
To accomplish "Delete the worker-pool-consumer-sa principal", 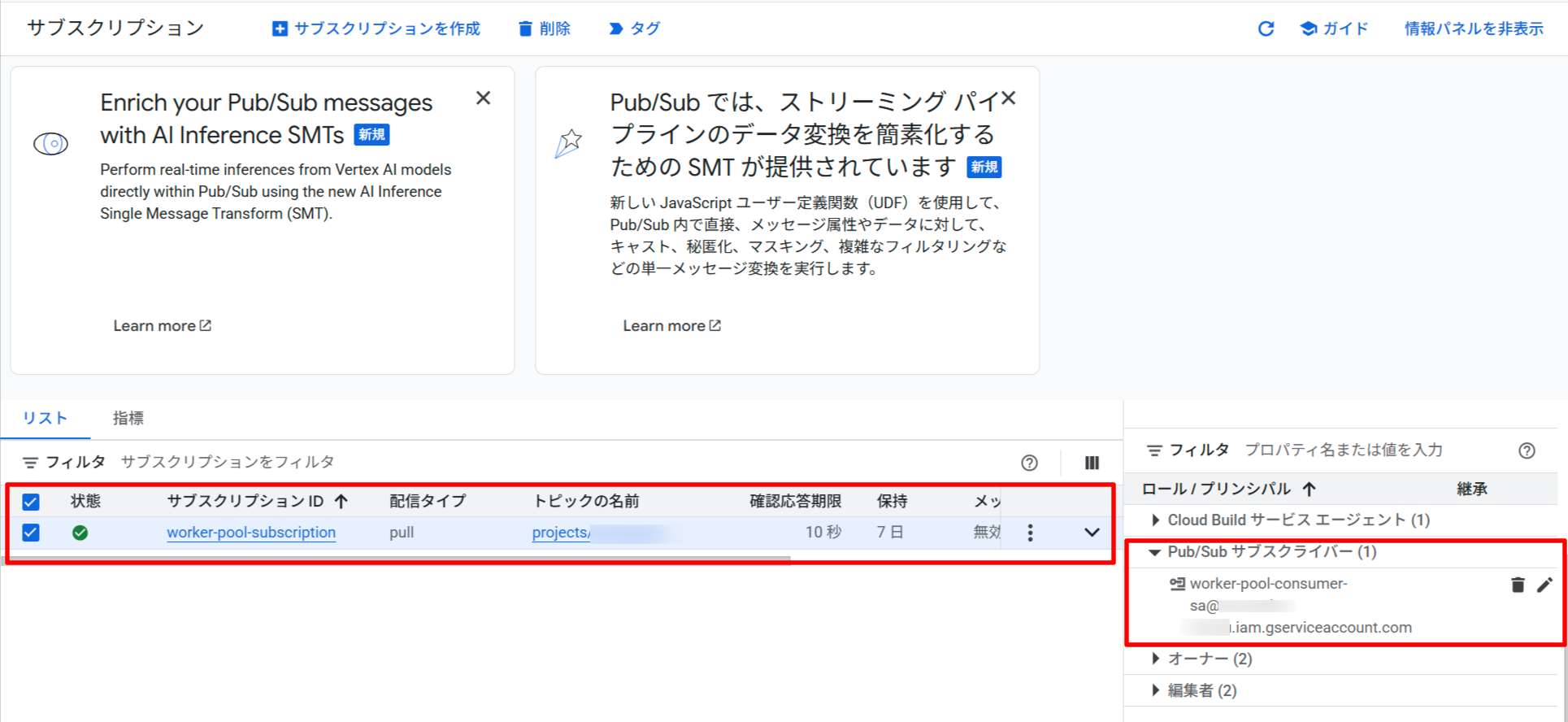I will tap(1518, 585).
